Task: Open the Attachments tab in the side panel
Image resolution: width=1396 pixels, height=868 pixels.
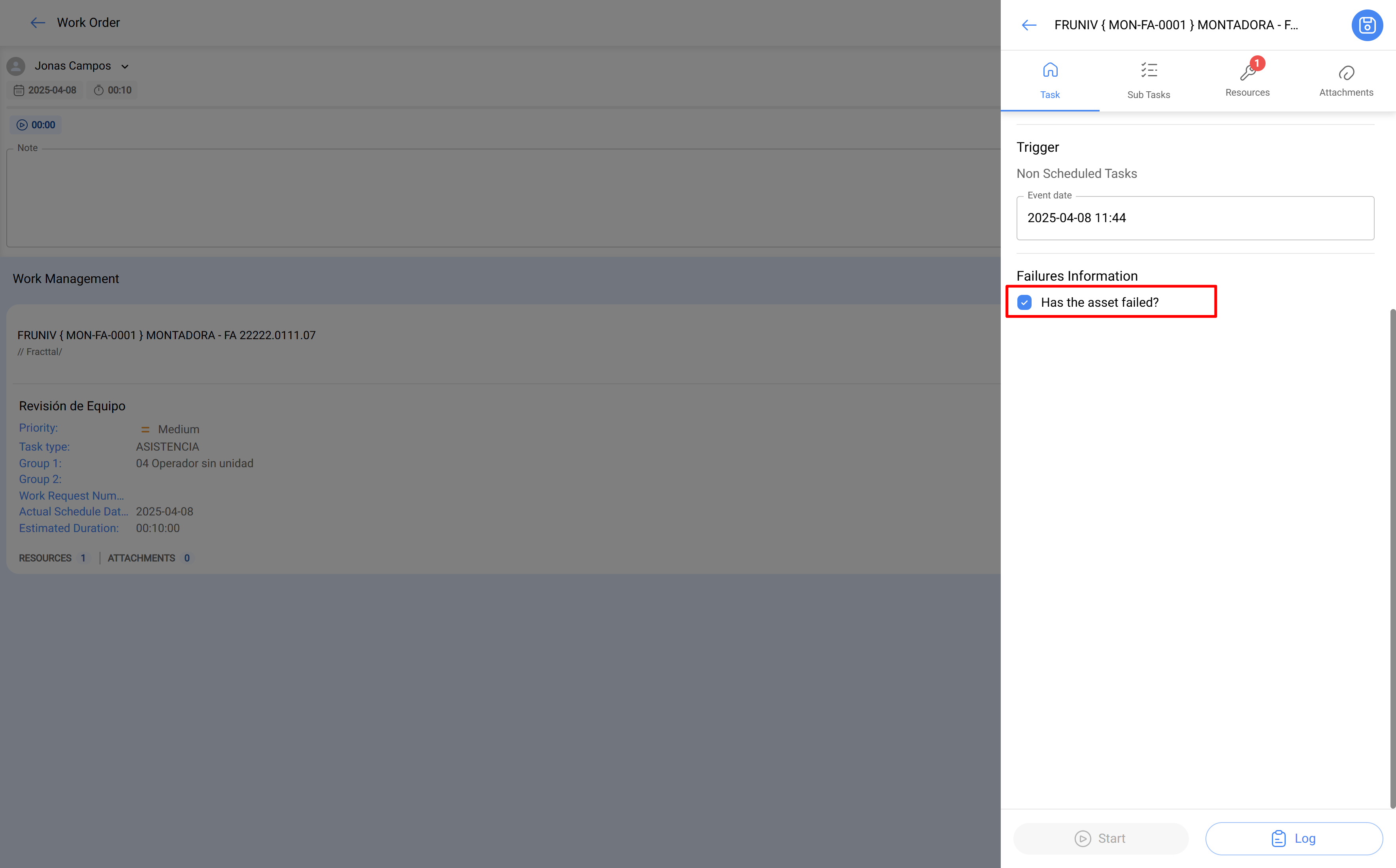Action: [x=1346, y=79]
